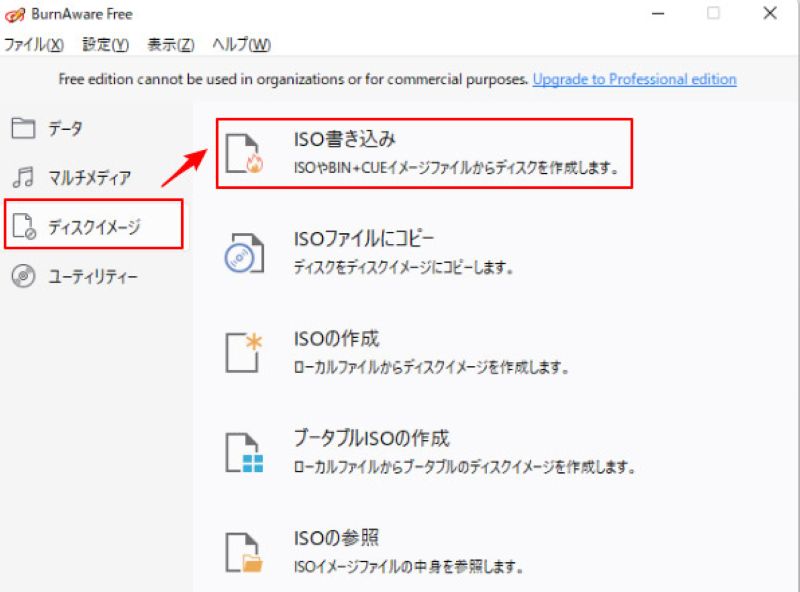Click the ISOファイルにコピー disc copy icon
The width and height of the screenshot is (800, 592).
point(243,250)
